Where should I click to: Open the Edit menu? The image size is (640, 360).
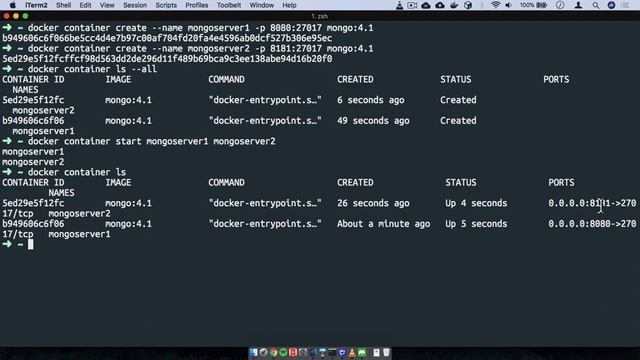[x=85, y=5]
